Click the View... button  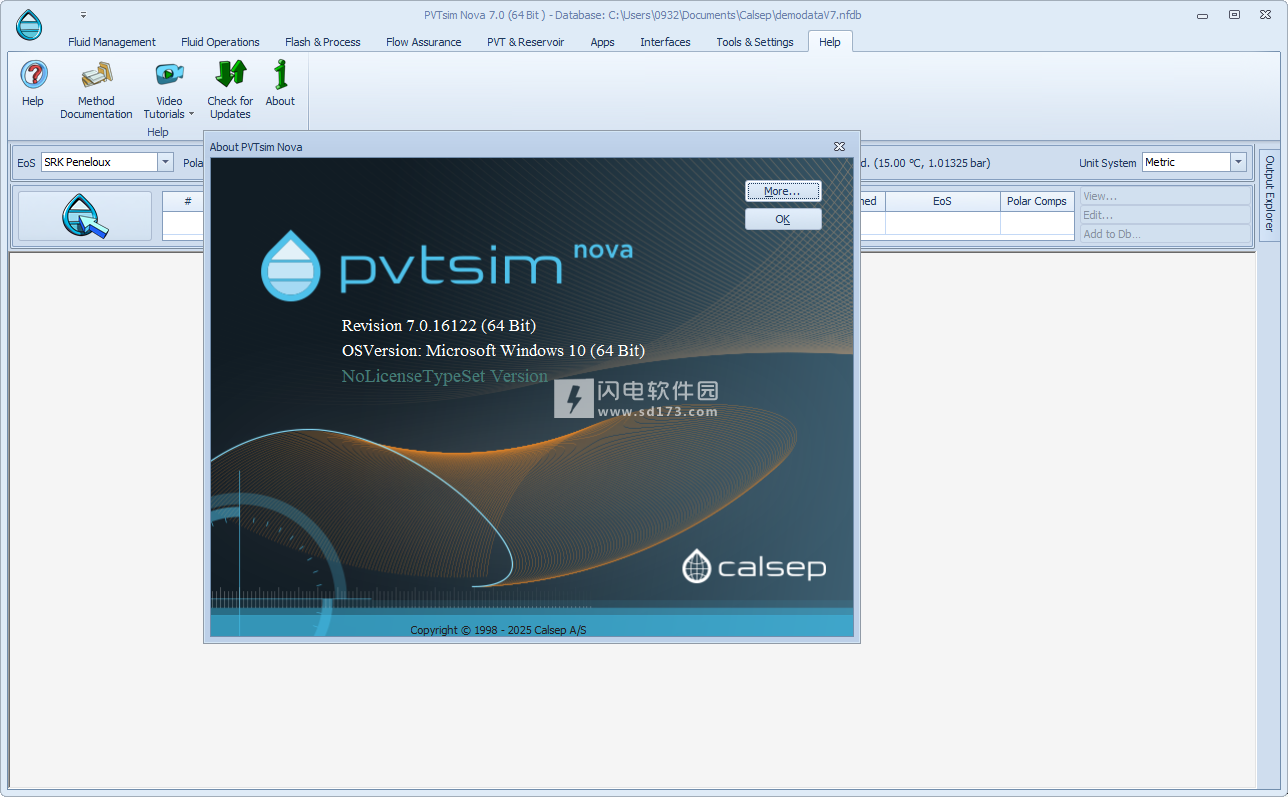coord(1165,196)
